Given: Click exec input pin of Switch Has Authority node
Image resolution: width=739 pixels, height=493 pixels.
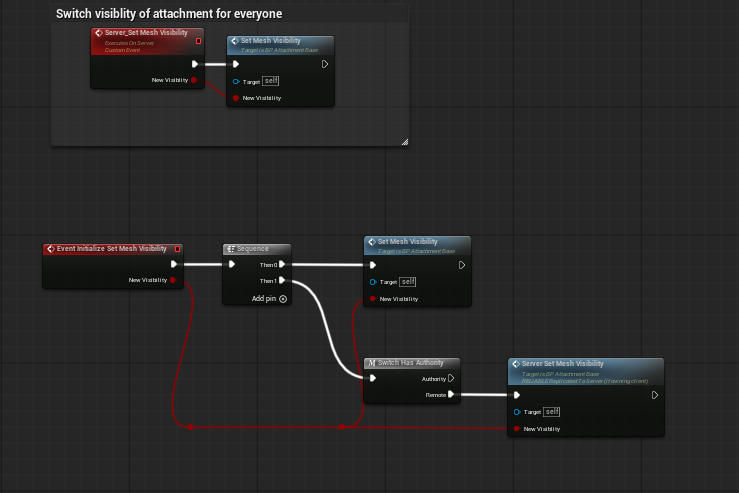Looking at the screenshot, I should (373, 378).
